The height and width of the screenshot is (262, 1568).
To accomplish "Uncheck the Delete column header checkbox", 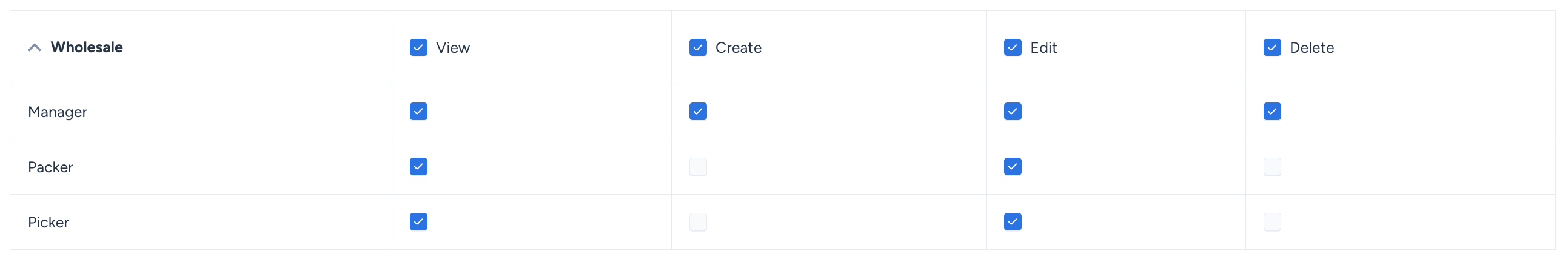I will [1271, 47].
